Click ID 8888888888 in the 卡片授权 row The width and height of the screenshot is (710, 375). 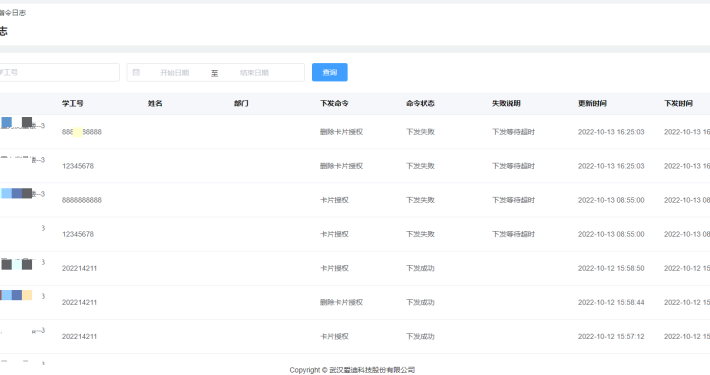(x=82, y=200)
